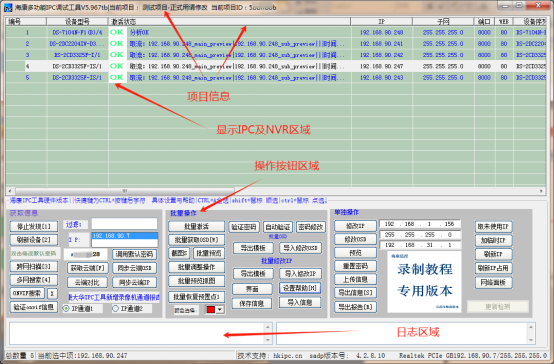This screenshot has height=364, width=554.
Task: Click the 导入信息 button
Action: [x=300, y=303]
